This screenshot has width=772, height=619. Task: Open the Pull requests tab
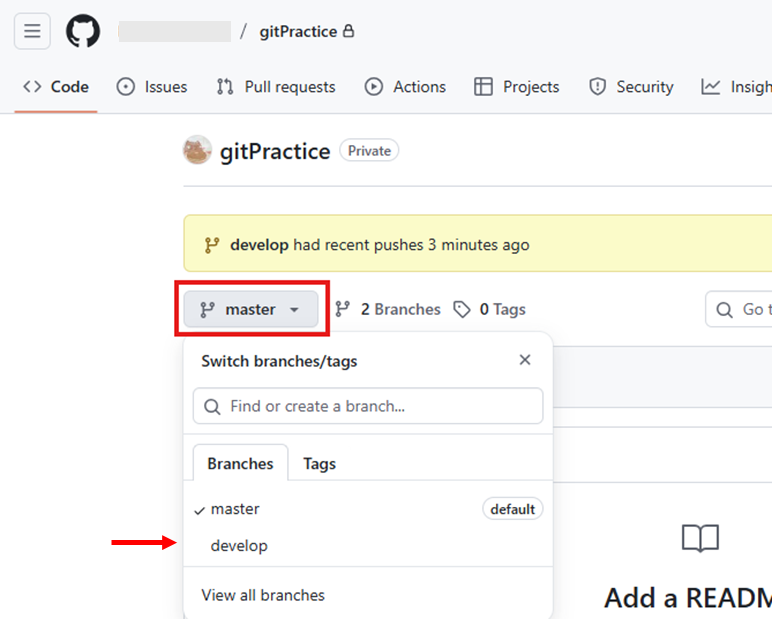coord(276,87)
